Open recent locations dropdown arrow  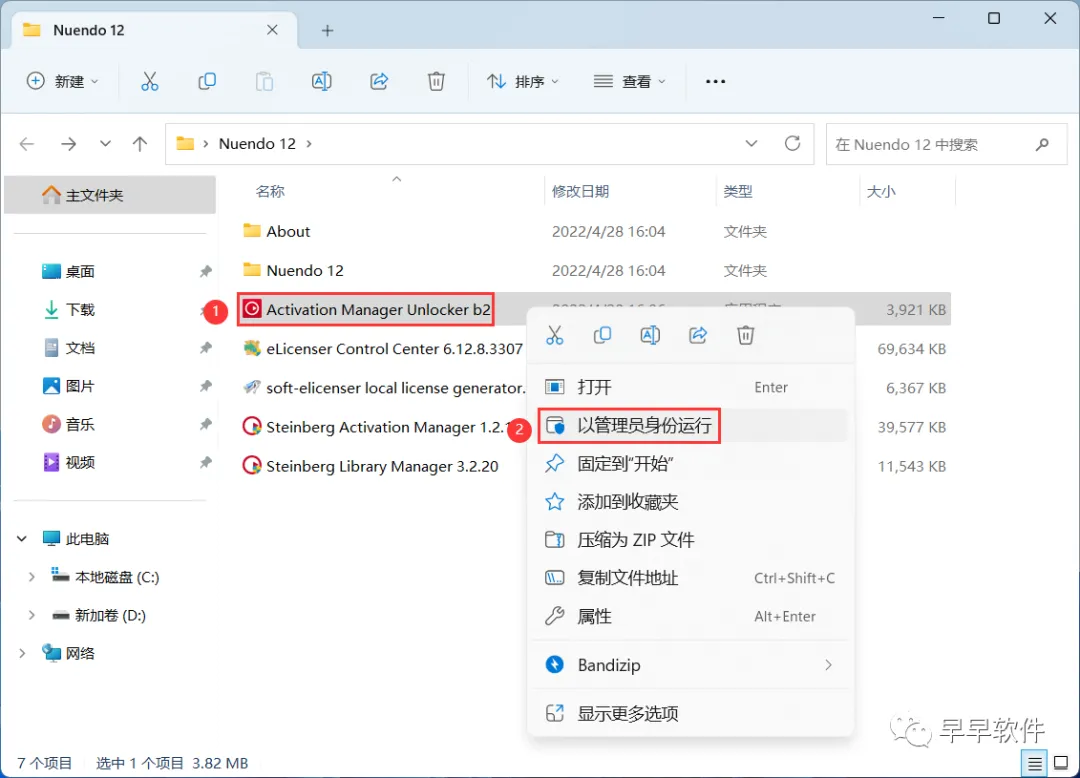tap(105, 144)
